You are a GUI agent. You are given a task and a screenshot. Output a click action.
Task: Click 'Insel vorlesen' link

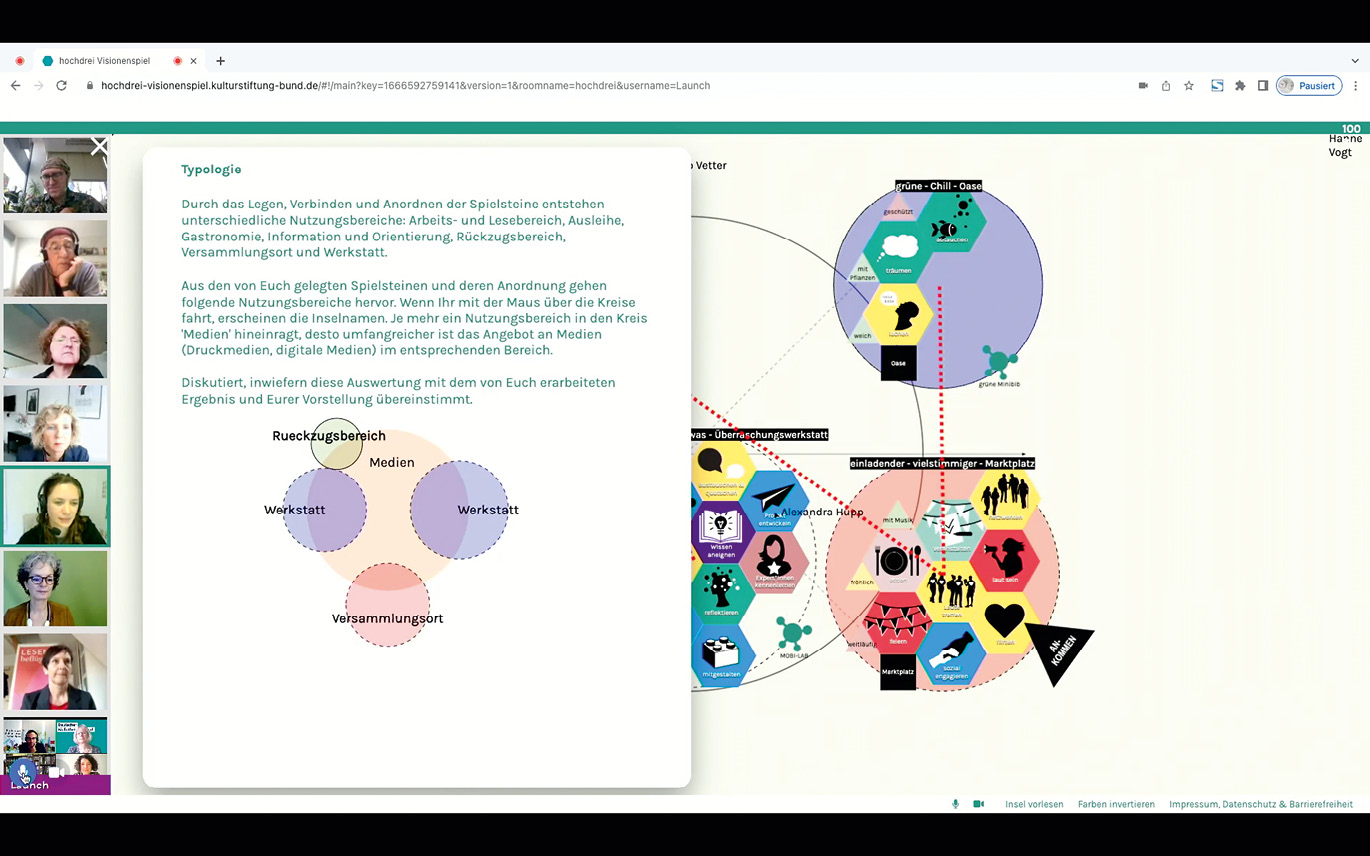(x=1034, y=804)
